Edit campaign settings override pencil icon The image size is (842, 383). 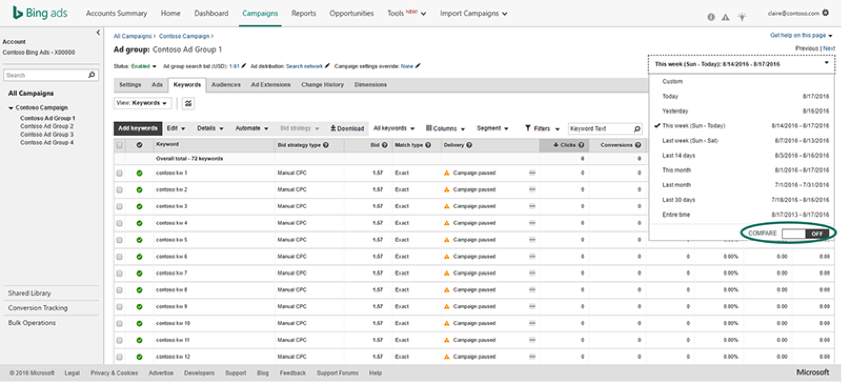[x=418, y=66]
